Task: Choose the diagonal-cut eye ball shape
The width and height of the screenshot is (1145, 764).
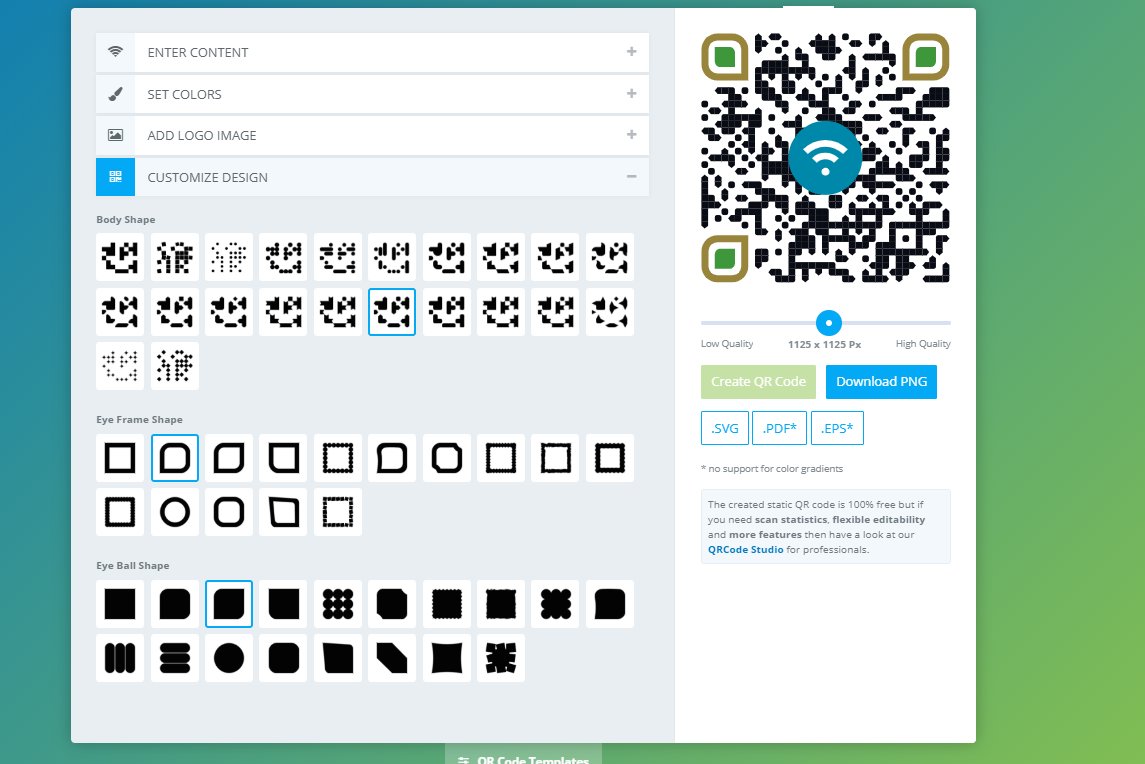Action: tap(392, 658)
